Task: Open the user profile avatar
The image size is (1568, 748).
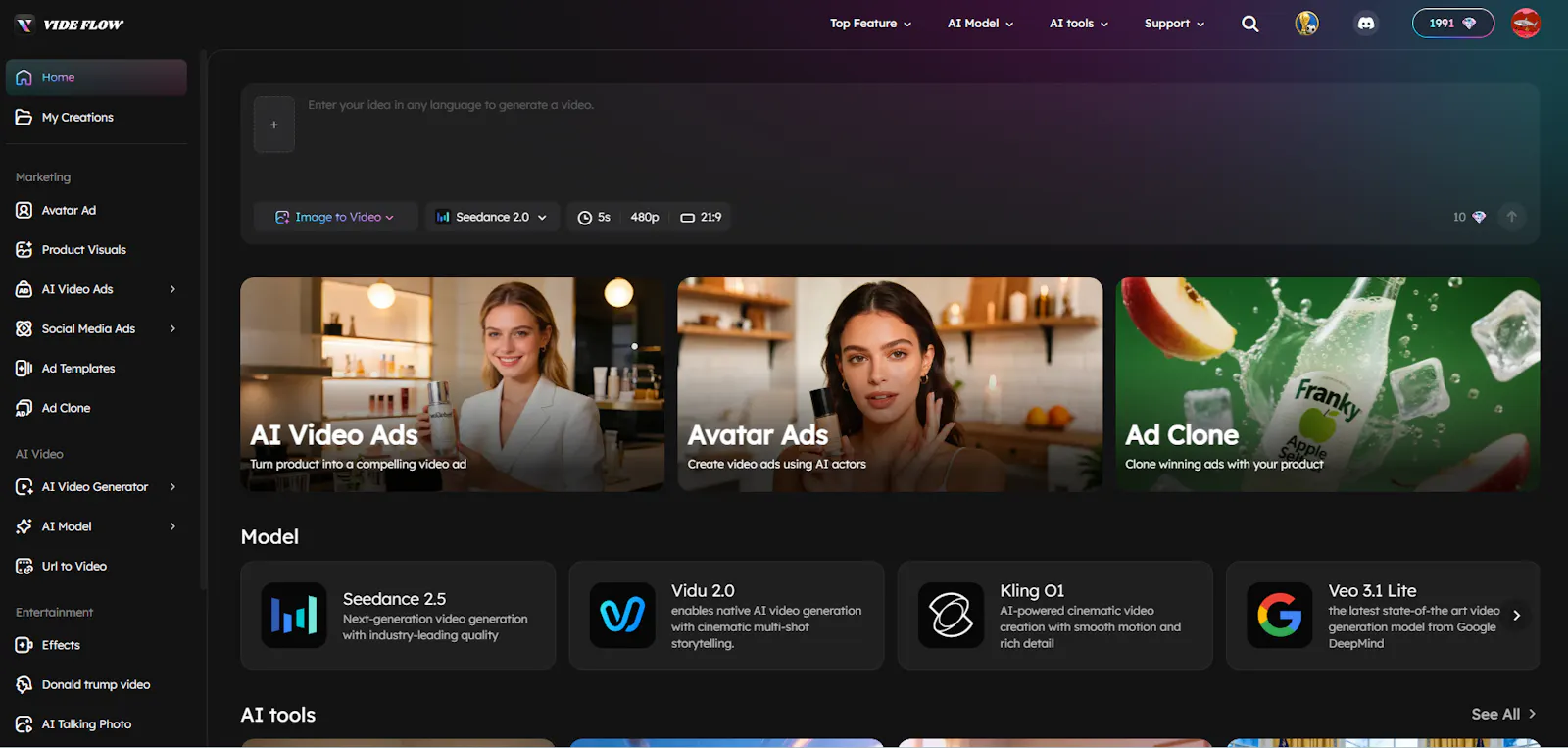Action: [1526, 24]
